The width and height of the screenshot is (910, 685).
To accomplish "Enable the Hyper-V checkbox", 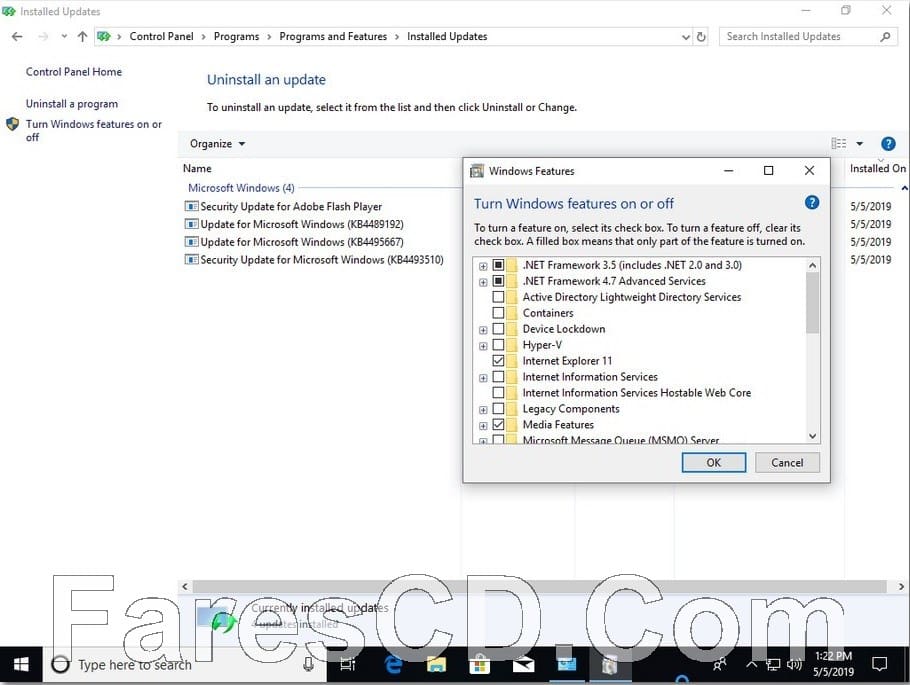I will pyautogui.click(x=498, y=345).
